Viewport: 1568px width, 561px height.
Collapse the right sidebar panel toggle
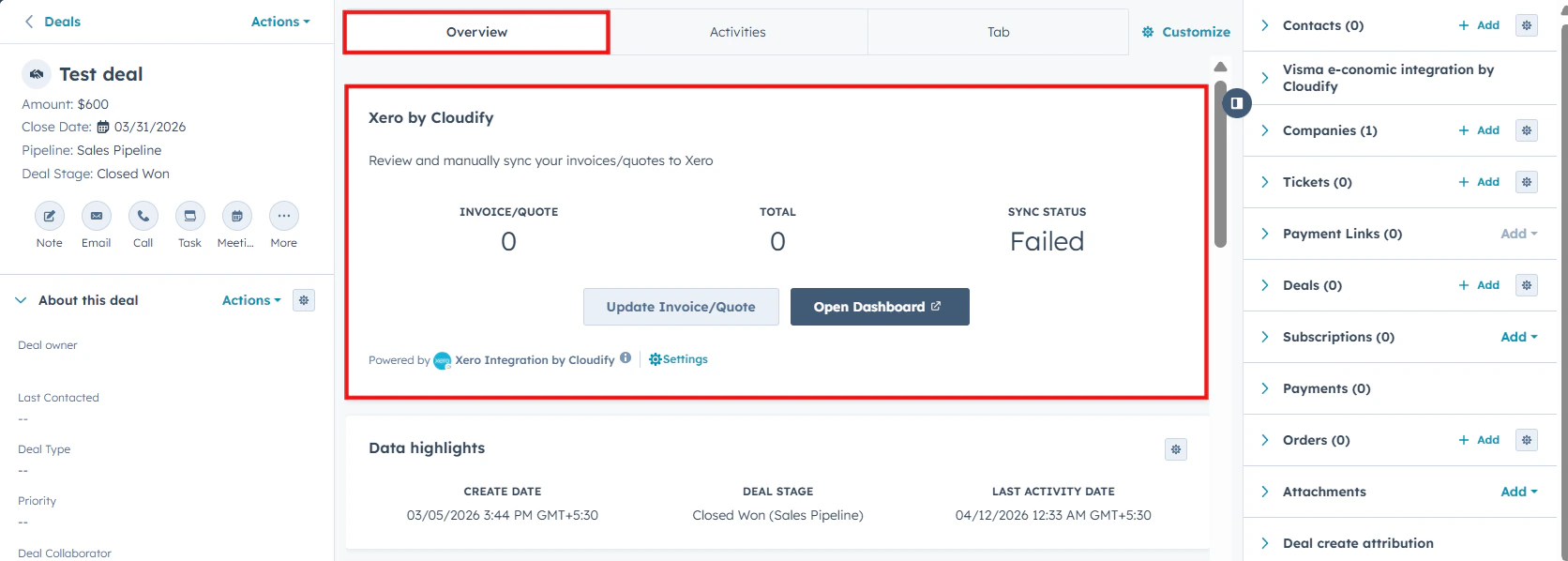1237,103
